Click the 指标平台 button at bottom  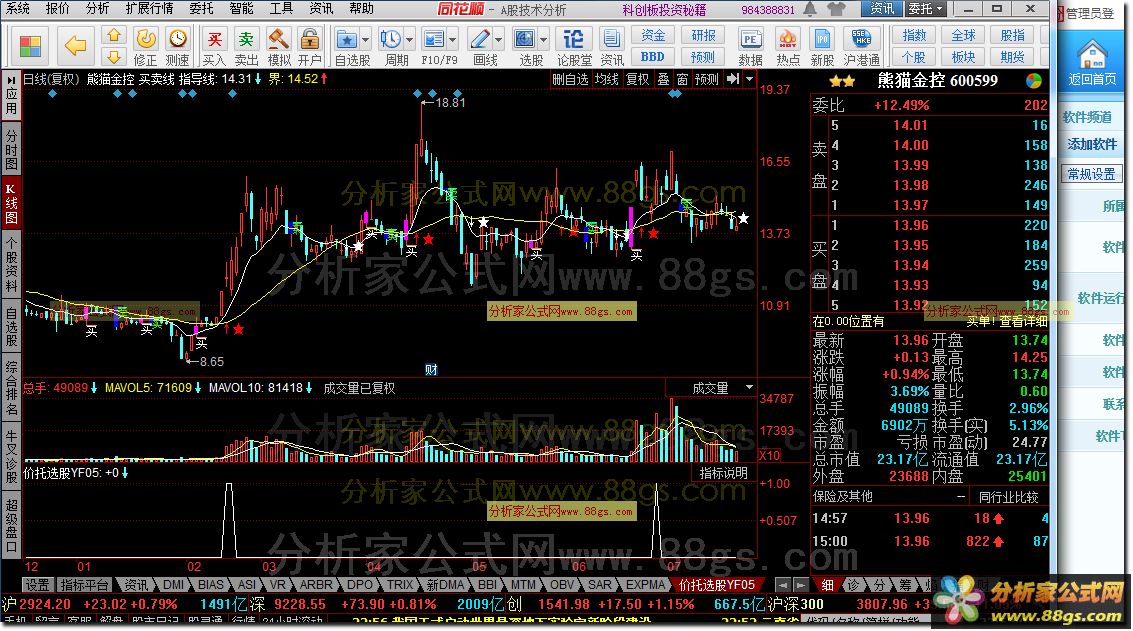click(84, 585)
